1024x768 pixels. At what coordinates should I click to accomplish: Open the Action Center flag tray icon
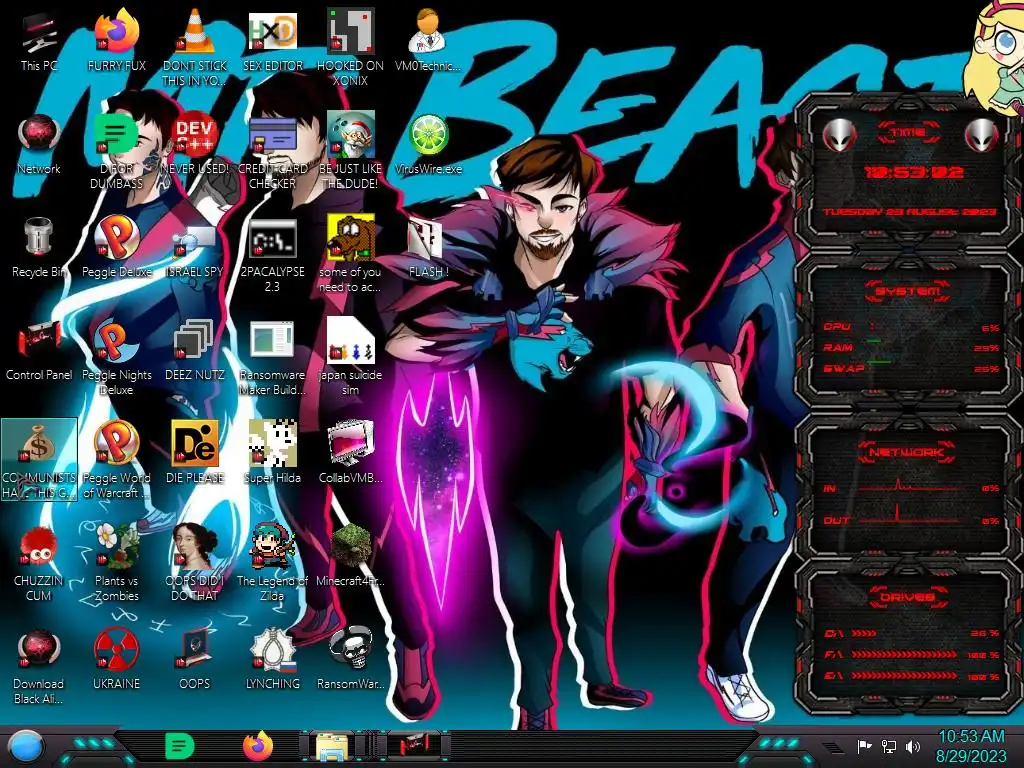coord(865,746)
